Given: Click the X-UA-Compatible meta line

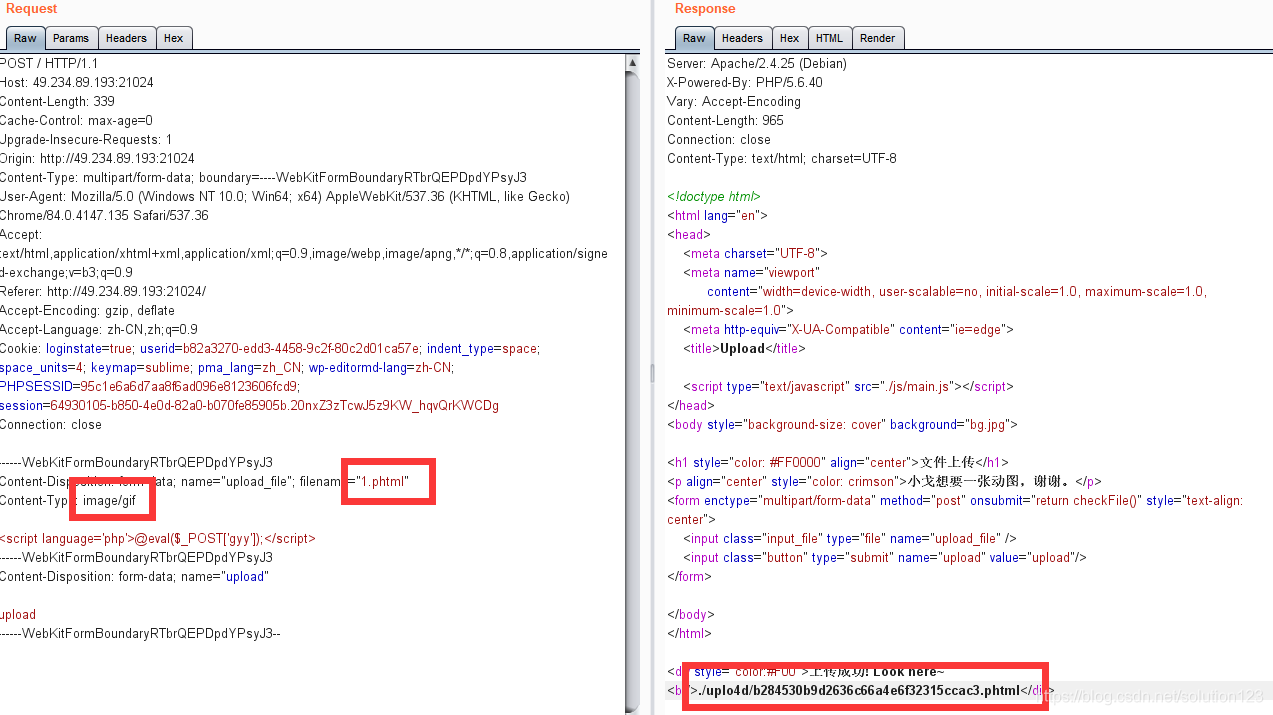Looking at the screenshot, I should [x=849, y=329].
